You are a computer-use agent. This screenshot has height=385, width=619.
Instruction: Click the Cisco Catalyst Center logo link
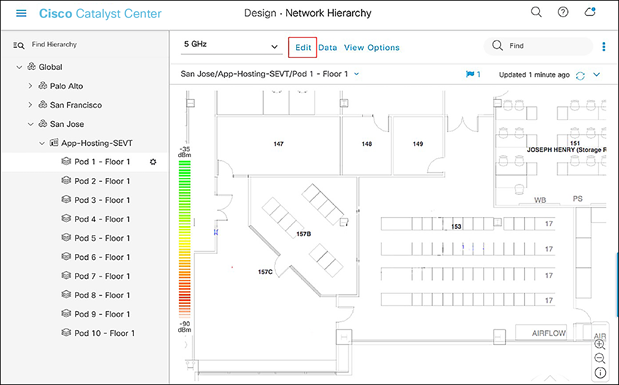(x=100, y=13)
